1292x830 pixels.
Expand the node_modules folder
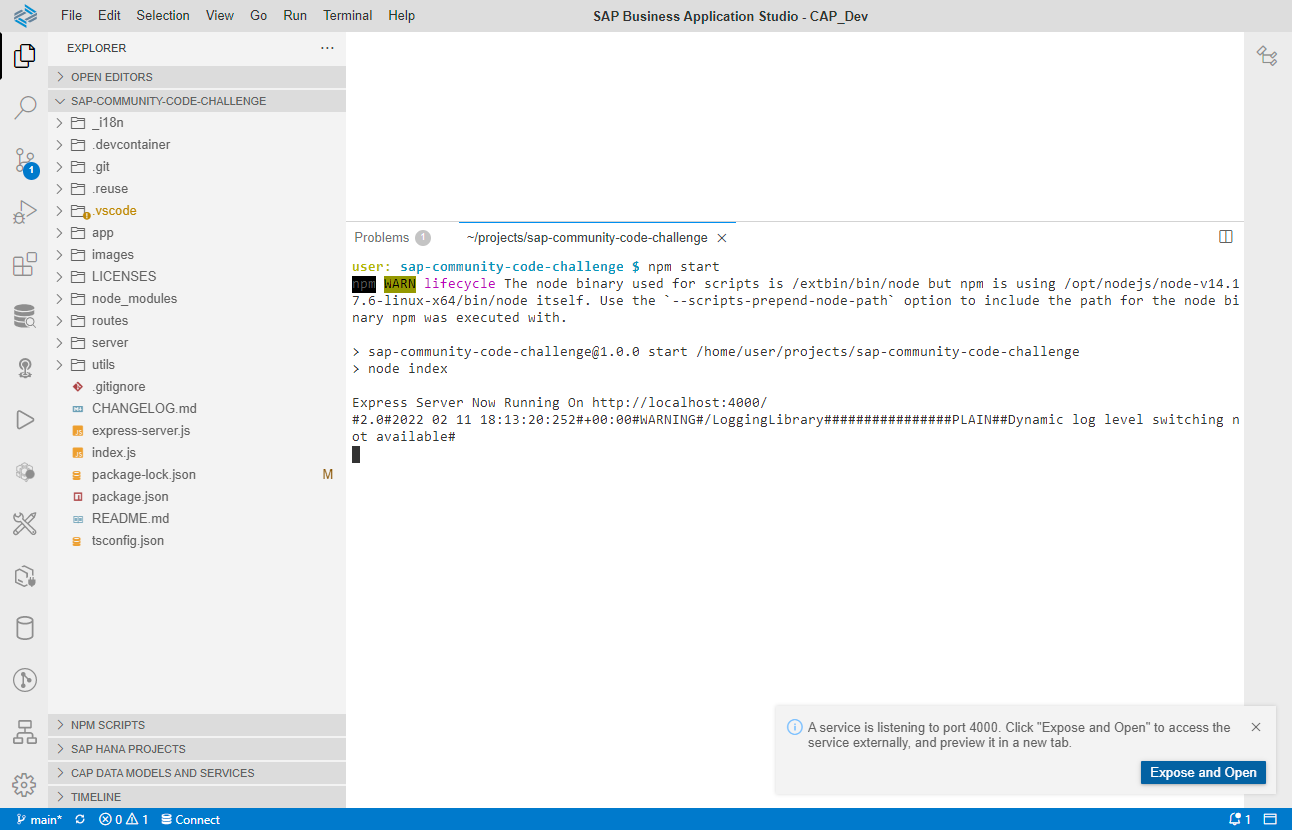tap(197, 299)
